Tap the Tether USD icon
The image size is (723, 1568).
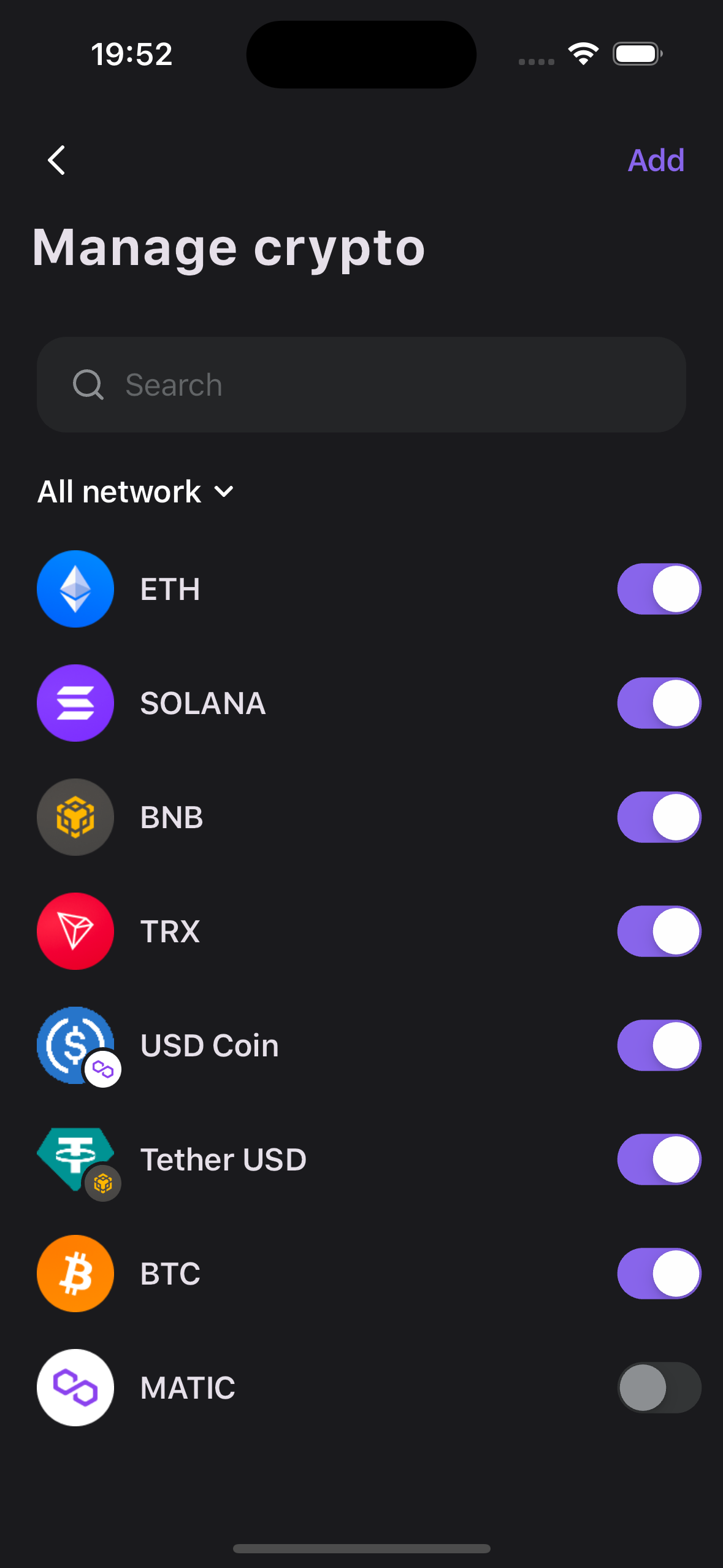click(x=75, y=1159)
